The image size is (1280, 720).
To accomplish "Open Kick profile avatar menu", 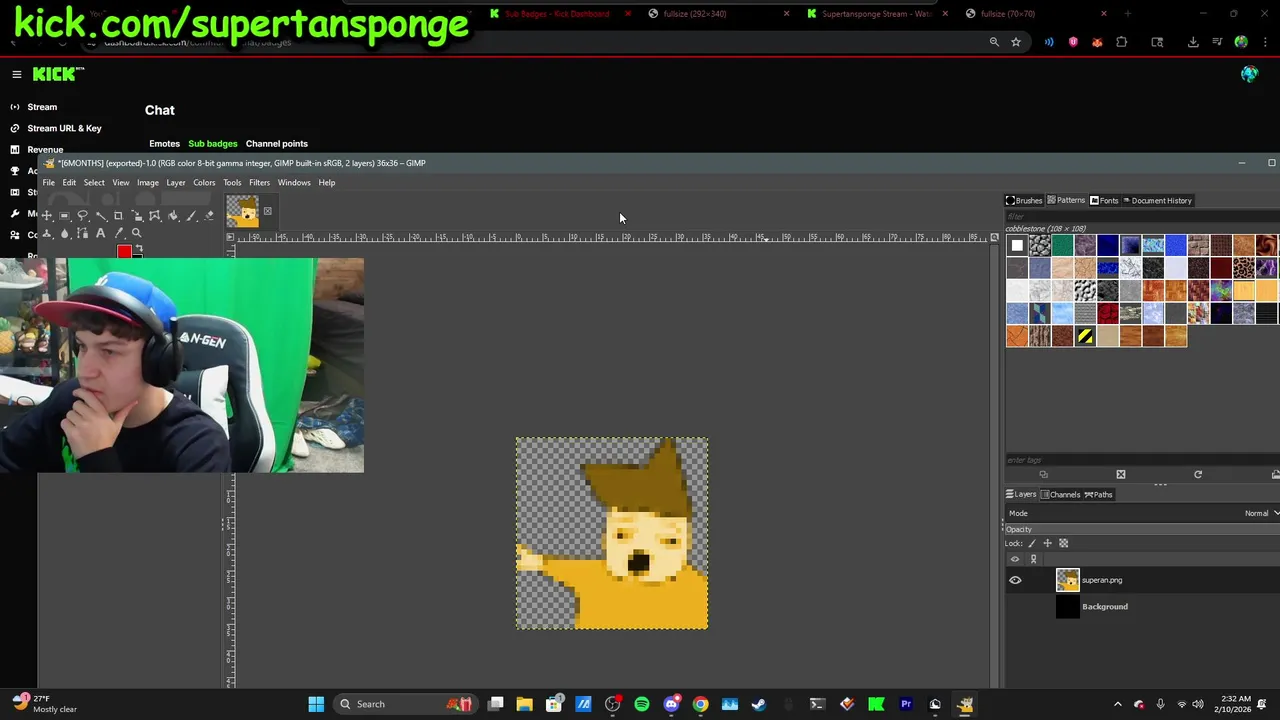I will click(x=1249, y=74).
